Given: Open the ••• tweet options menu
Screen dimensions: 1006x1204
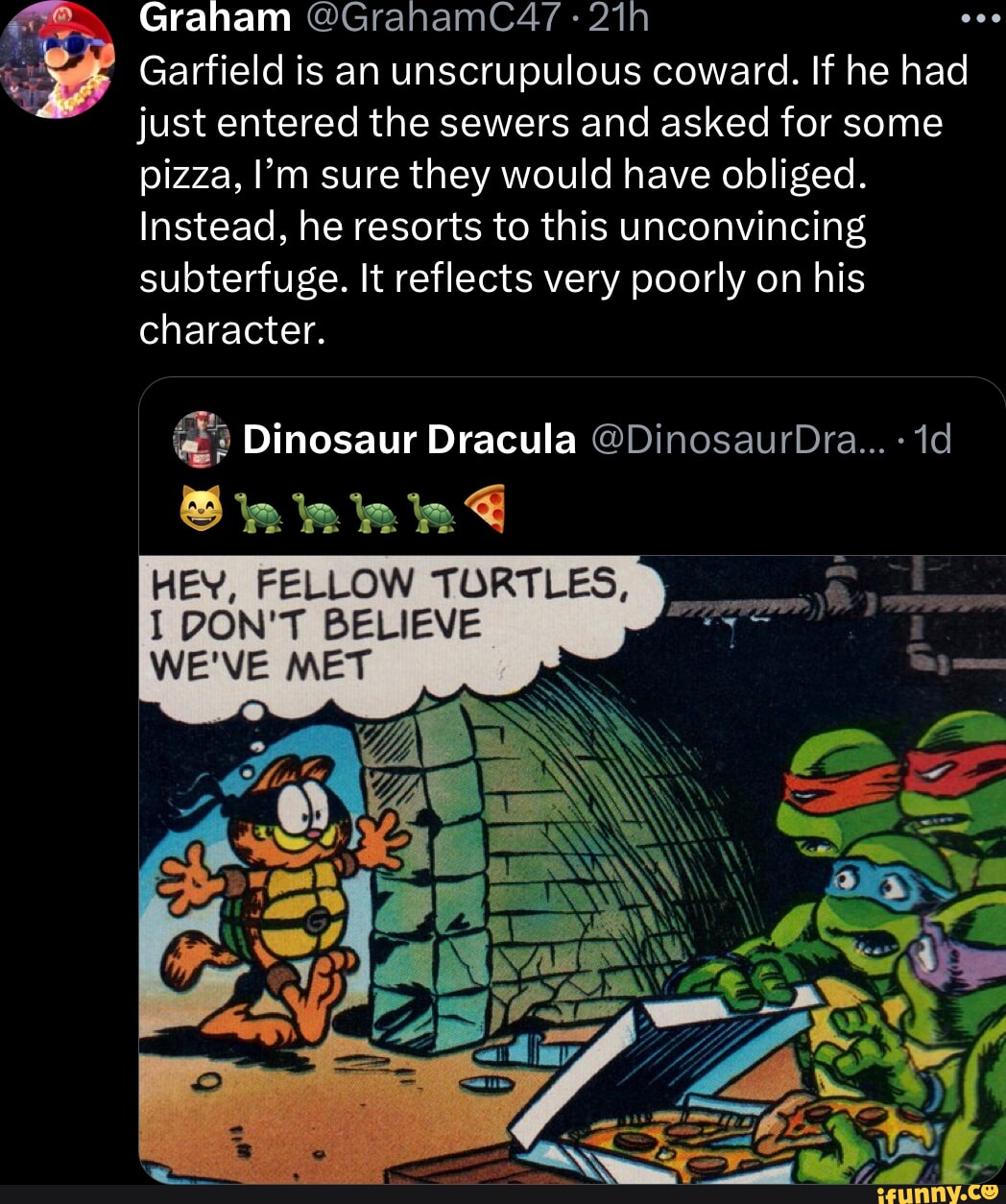Looking at the screenshot, I should (981, 17).
